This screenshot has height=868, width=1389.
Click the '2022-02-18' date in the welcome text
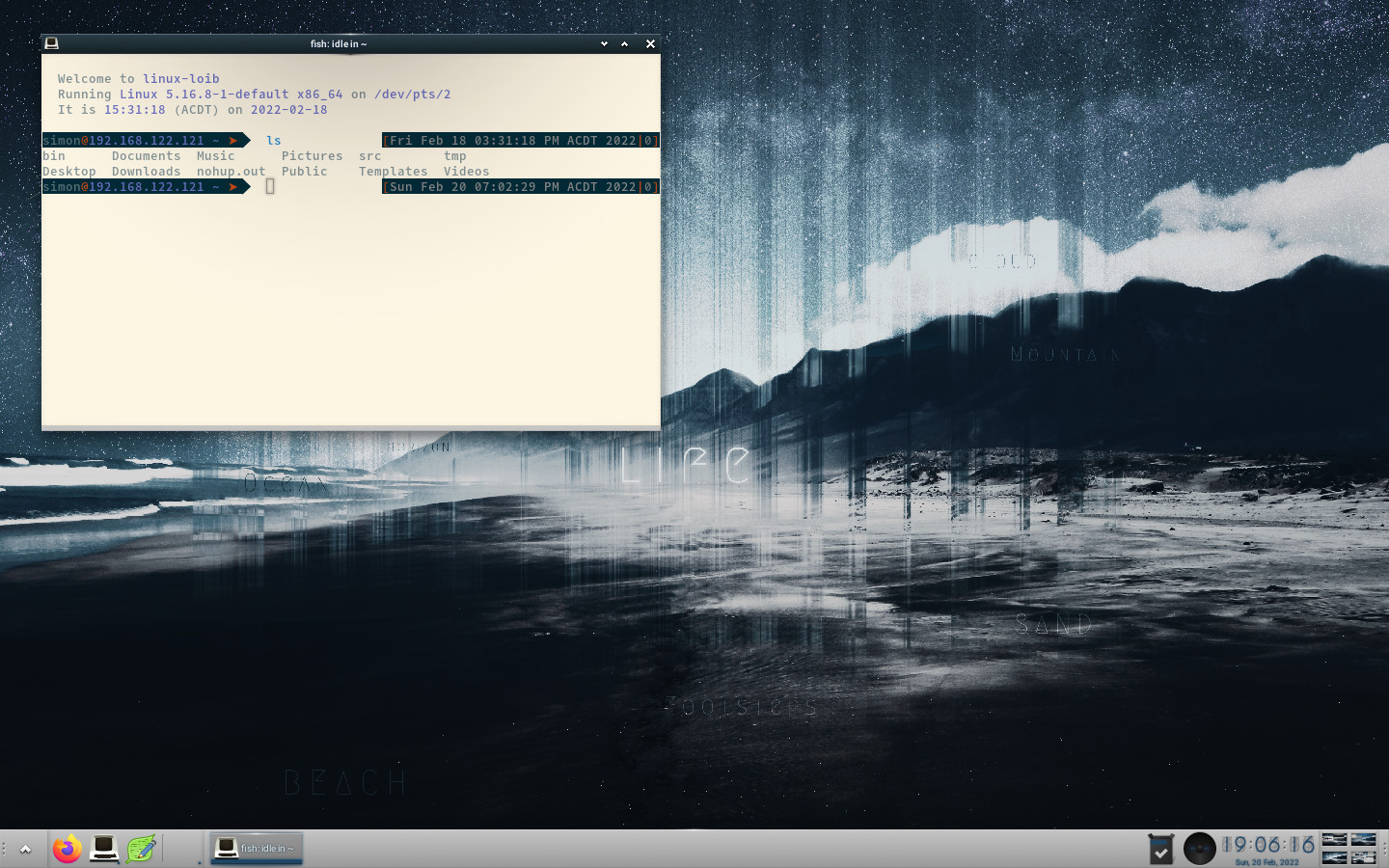tap(289, 109)
